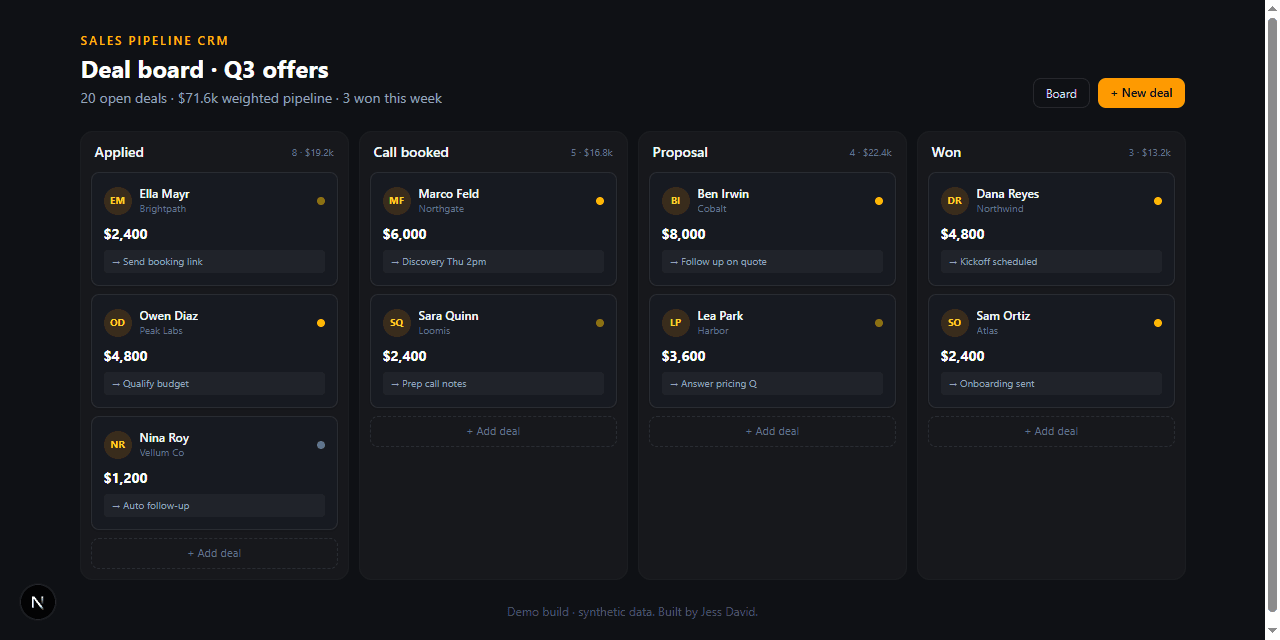Add deal in the Applied column
This screenshot has width=1280, height=640.
click(214, 553)
